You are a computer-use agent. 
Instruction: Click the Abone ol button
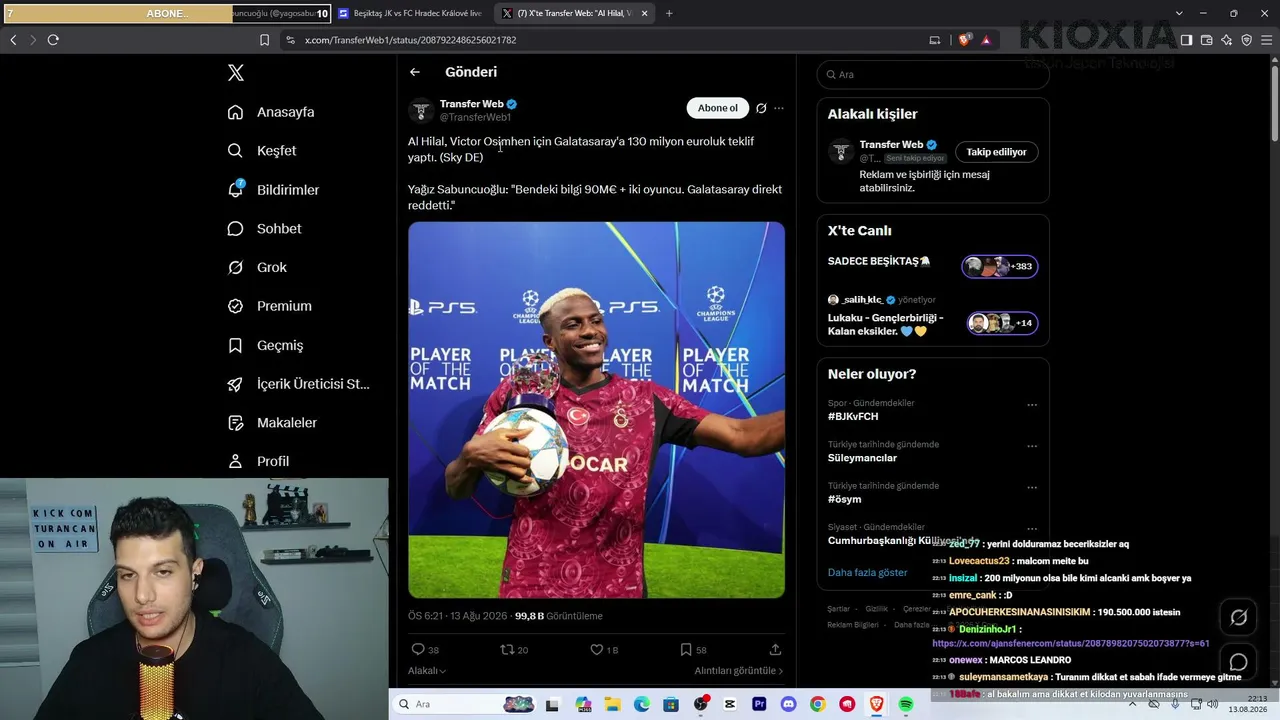[717, 108]
